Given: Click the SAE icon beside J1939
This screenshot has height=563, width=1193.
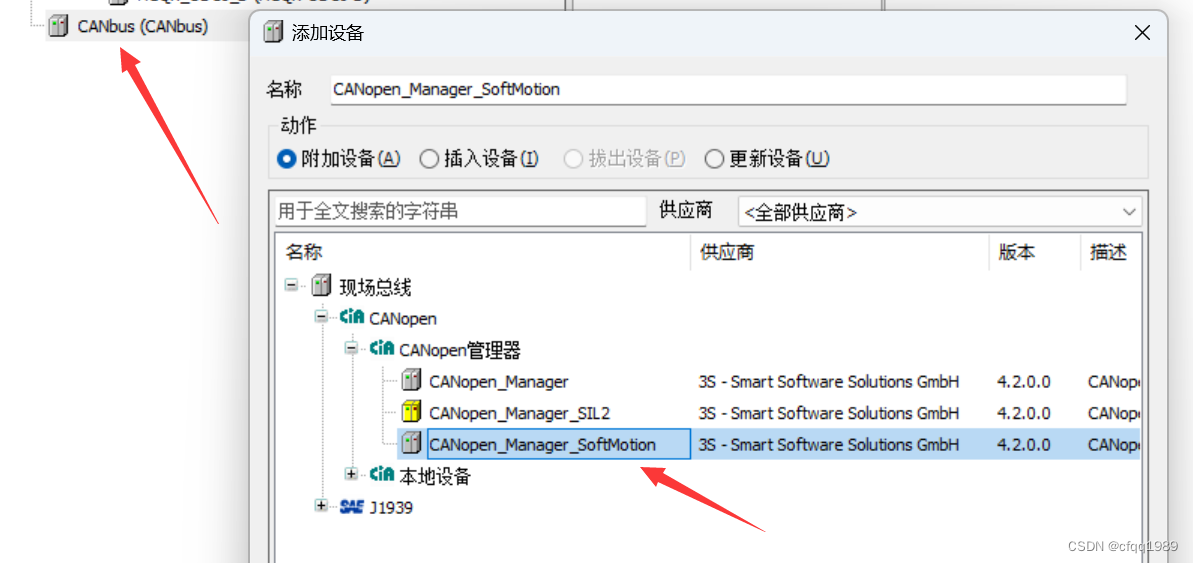Looking at the screenshot, I should click(x=352, y=506).
